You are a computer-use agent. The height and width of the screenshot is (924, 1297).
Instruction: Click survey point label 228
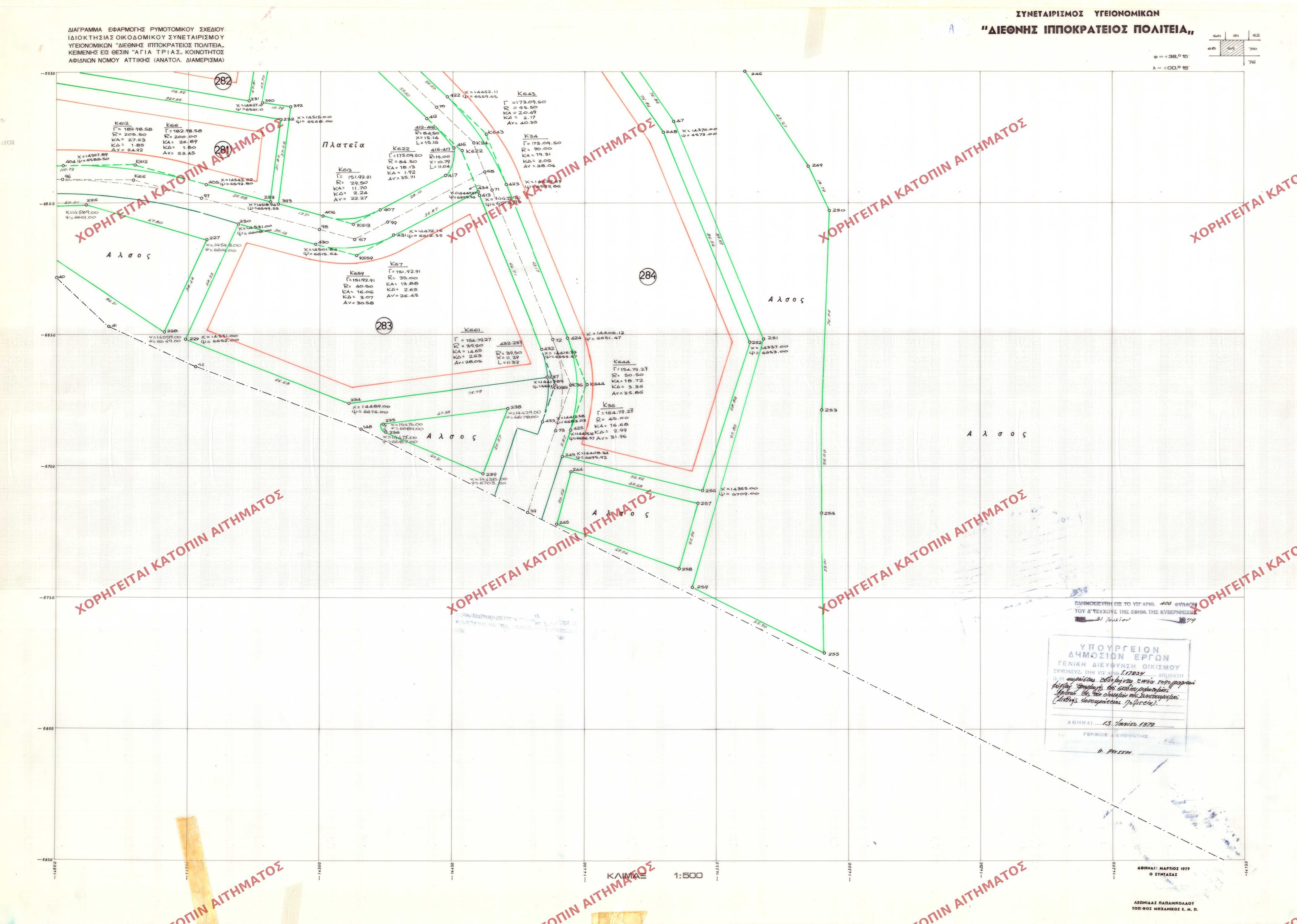(x=172, y=331)
